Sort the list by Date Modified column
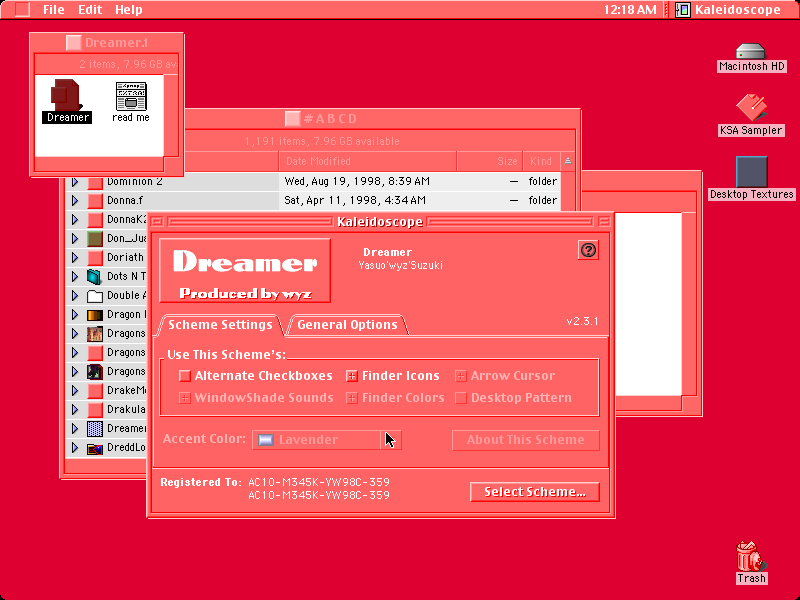The height and width of the screenshot is (600, 800). 367,161
